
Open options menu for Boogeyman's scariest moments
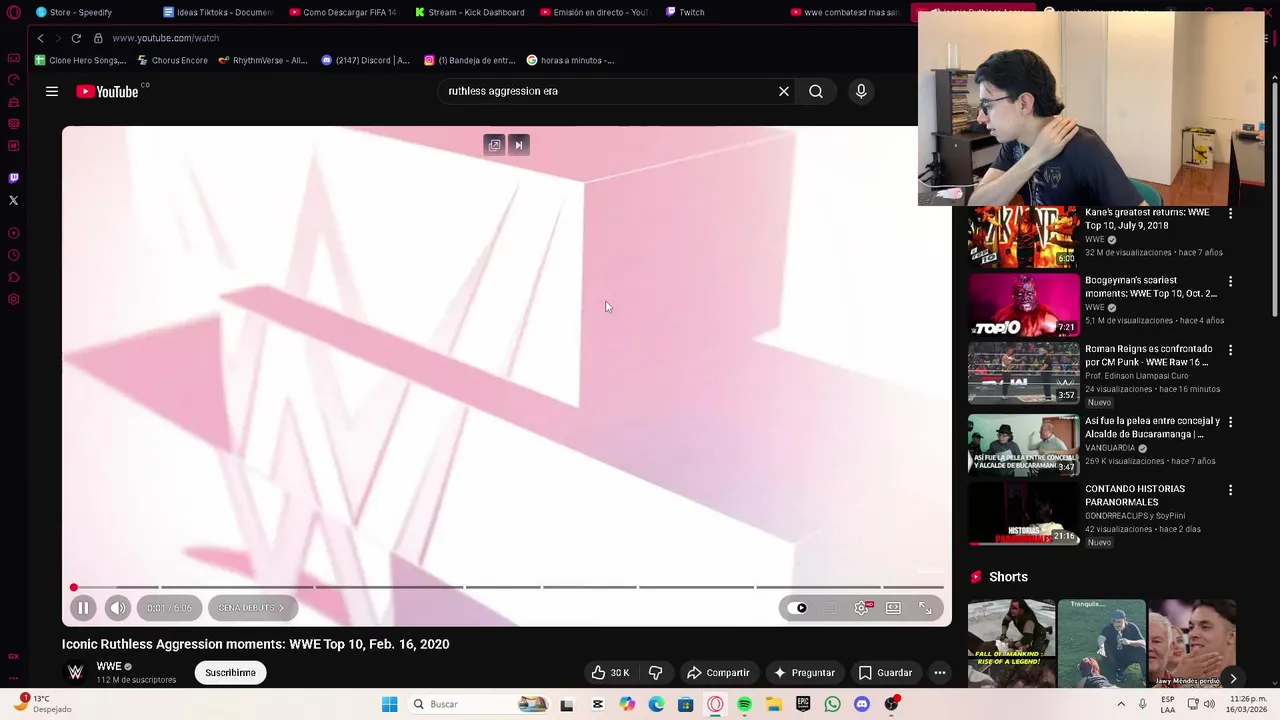(x=1230, y=282)
